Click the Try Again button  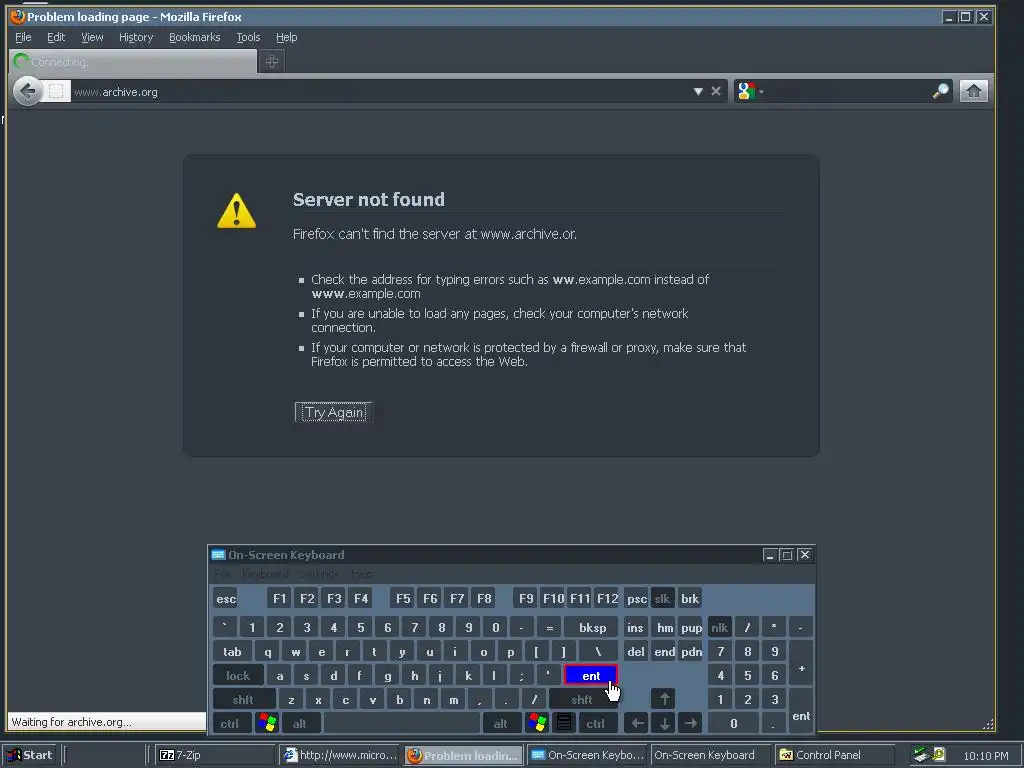pyautogui.click(x=334, y=412)
